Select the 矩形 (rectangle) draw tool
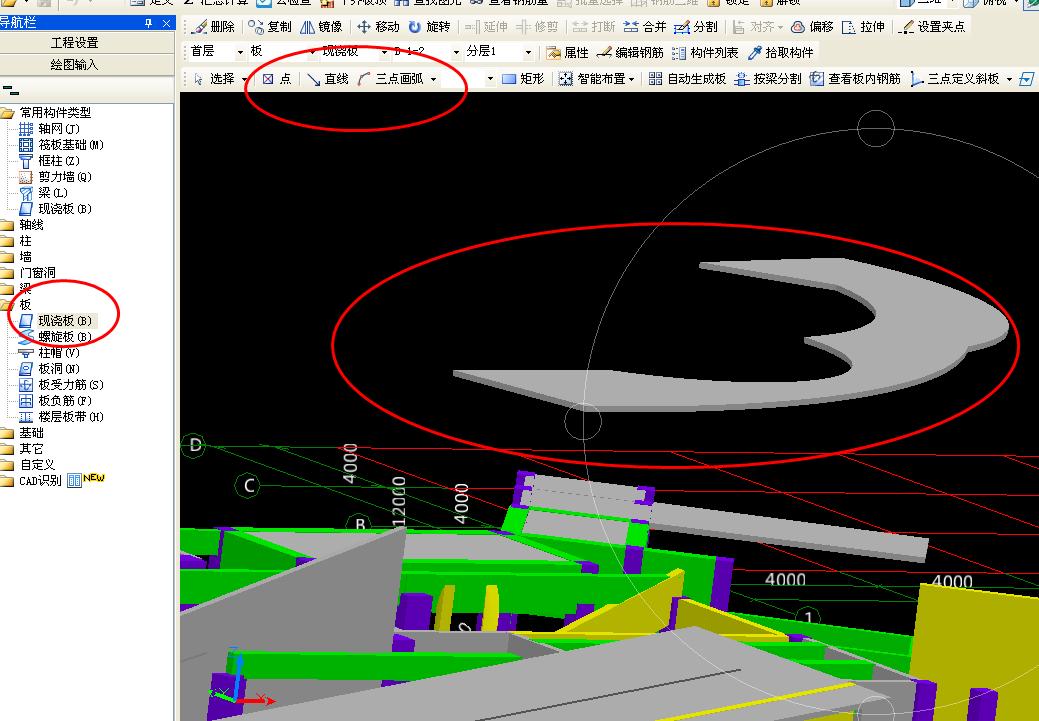This screenshot has height=721, width=1039. pos(523,79)
